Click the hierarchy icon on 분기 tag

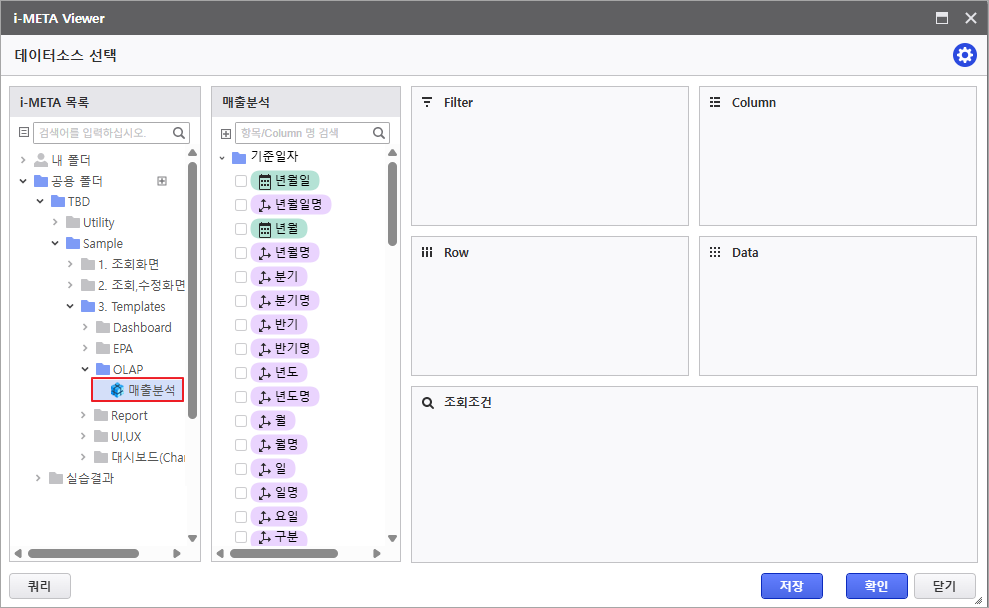click(265, 277)
